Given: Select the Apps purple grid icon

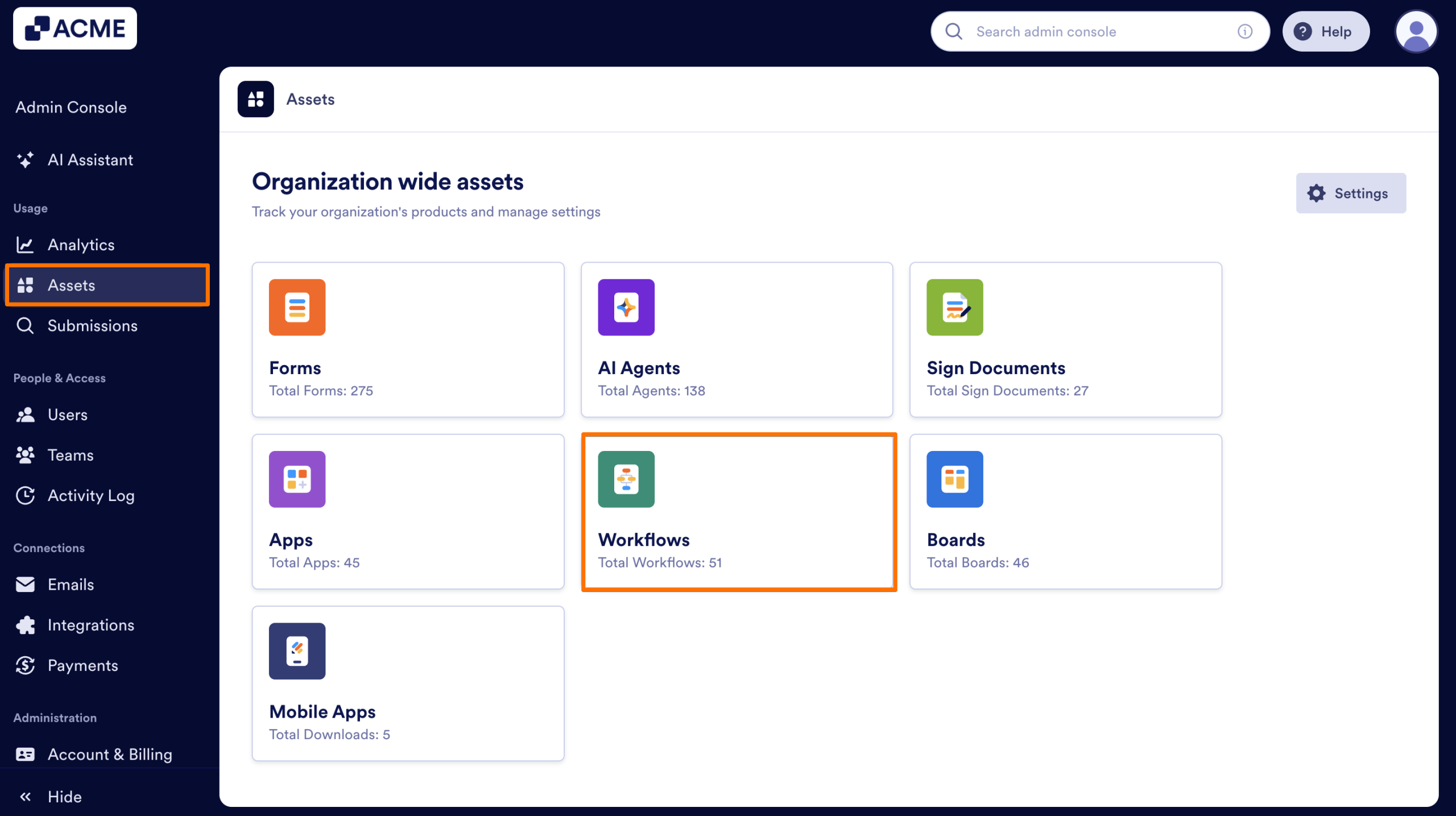Looking at the screenshot, I should 297,479.
